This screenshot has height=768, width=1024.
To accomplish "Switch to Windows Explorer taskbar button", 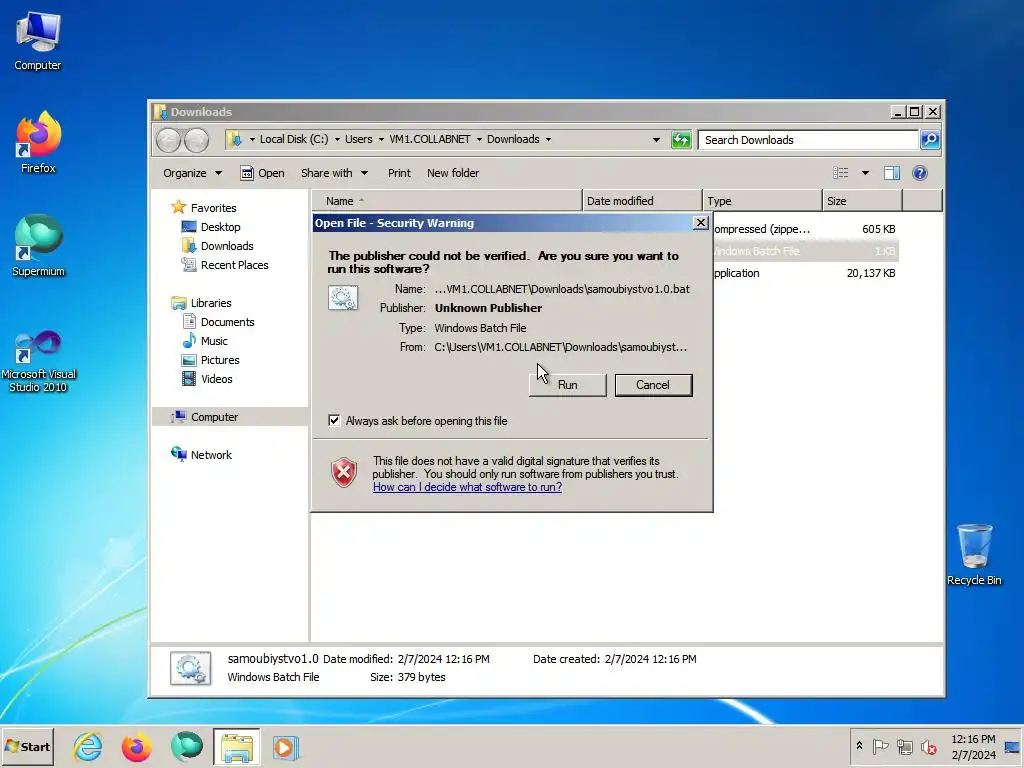I will pyautogui.click(x=236, y=746).
